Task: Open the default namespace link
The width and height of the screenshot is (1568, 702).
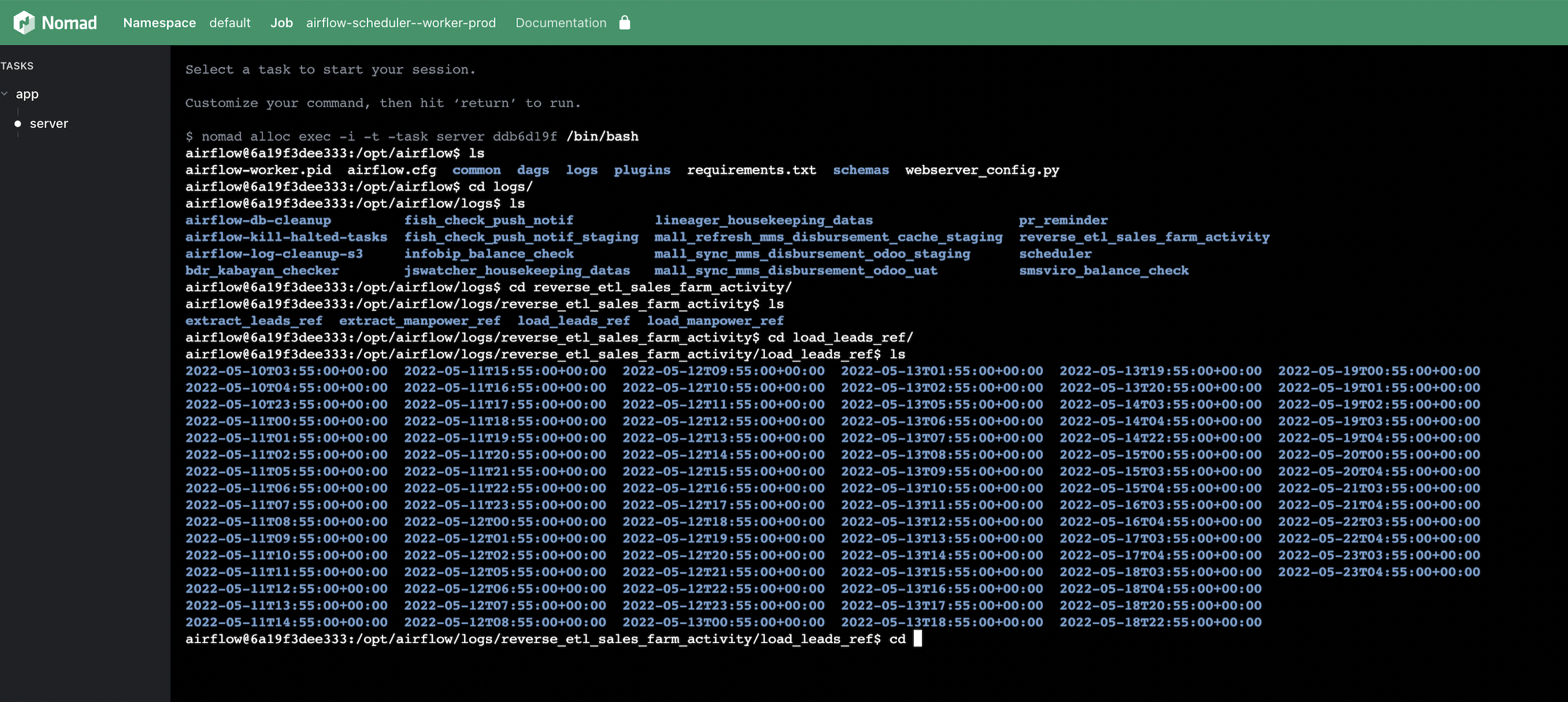Action: [x=230, y=23]
